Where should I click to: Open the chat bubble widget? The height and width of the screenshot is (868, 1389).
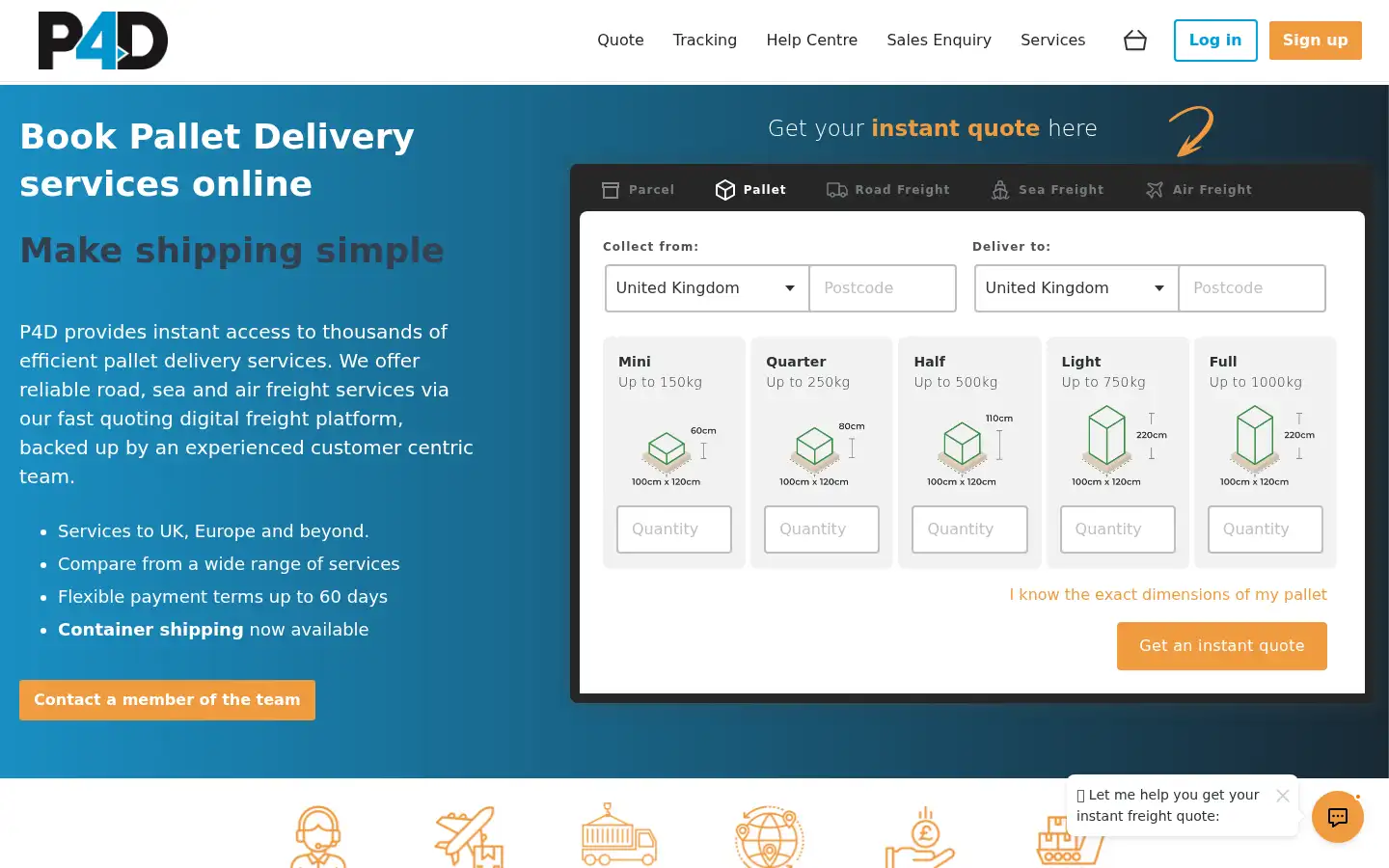tap(1338, 817)
